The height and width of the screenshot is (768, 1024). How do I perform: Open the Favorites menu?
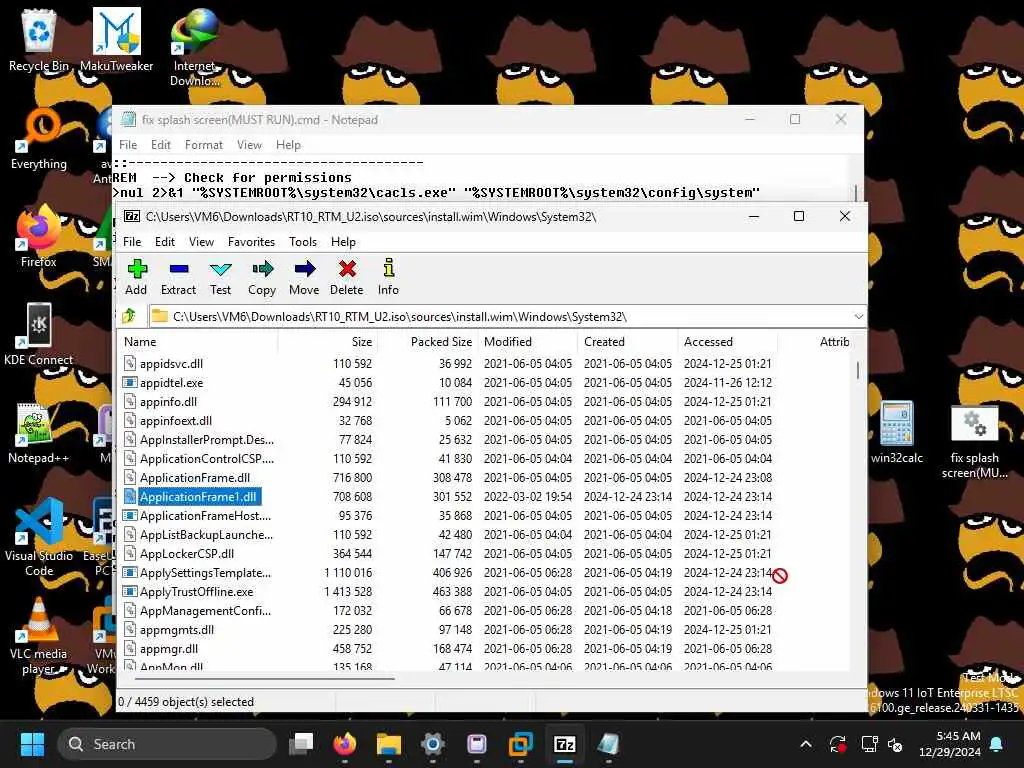click(251, 242)
